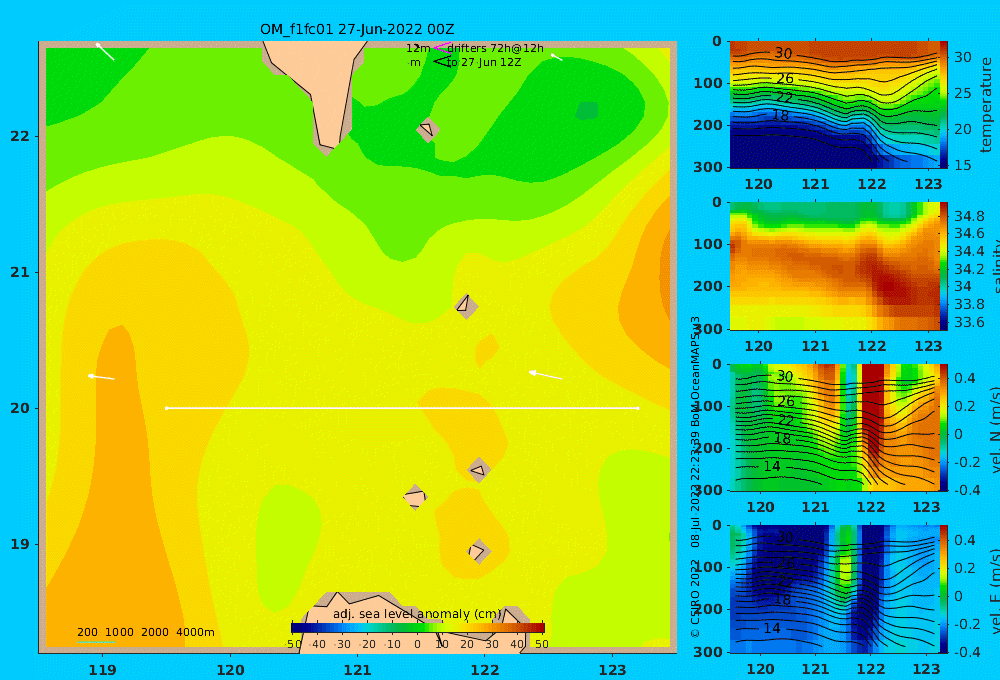Click the title 'OM_f1fc01 27-Jun-2022 00Z'

click(x=357, y=29)
